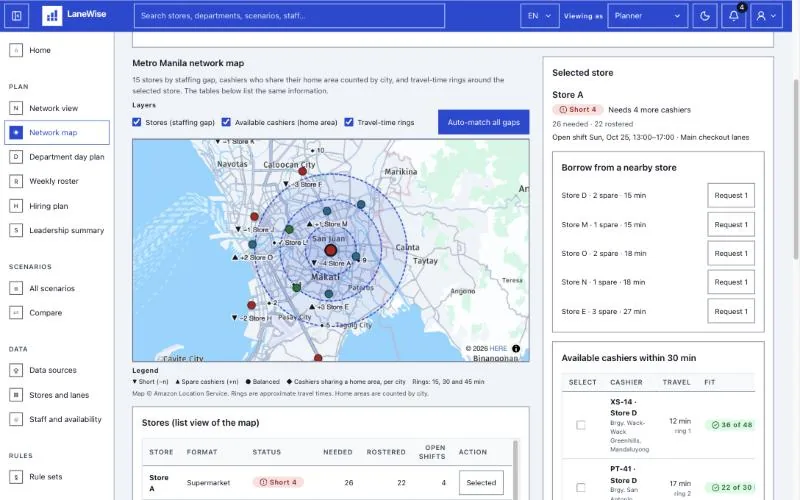Image resolution: width=800 pixels, height=500 pixels.
Task: Click the Store H red marker
Action: tap(251, 305)
